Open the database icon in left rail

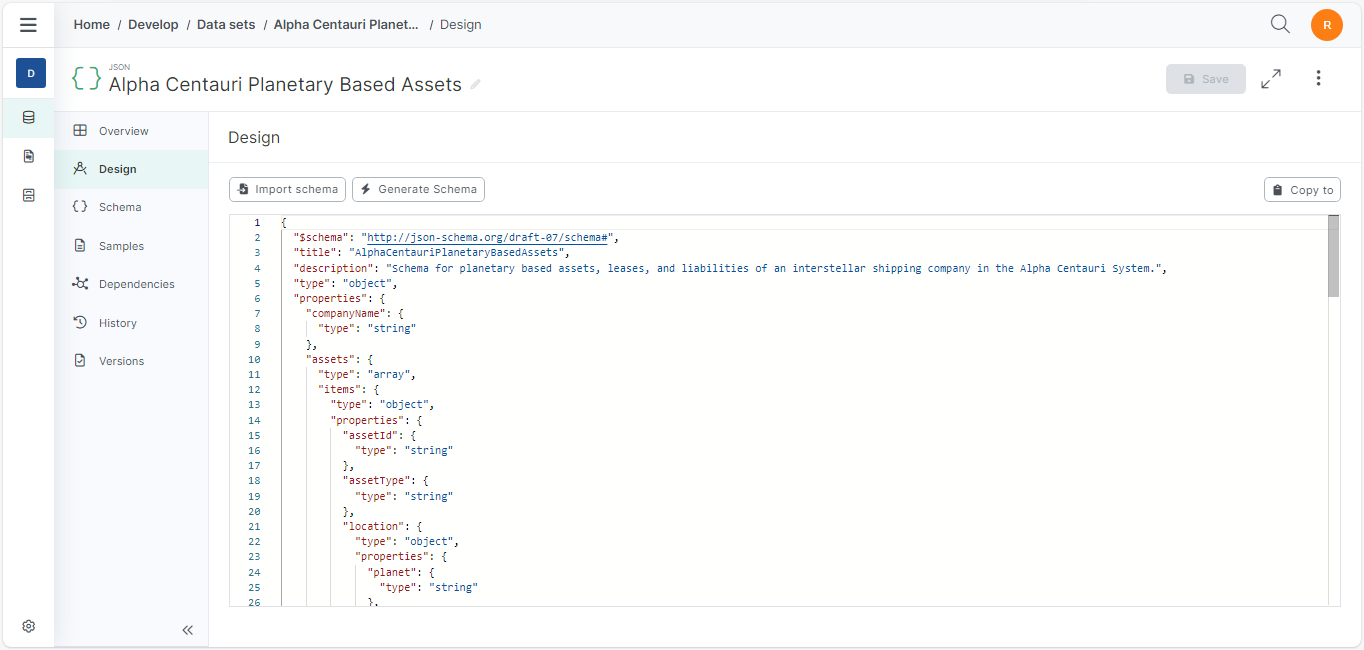(28, 117)
